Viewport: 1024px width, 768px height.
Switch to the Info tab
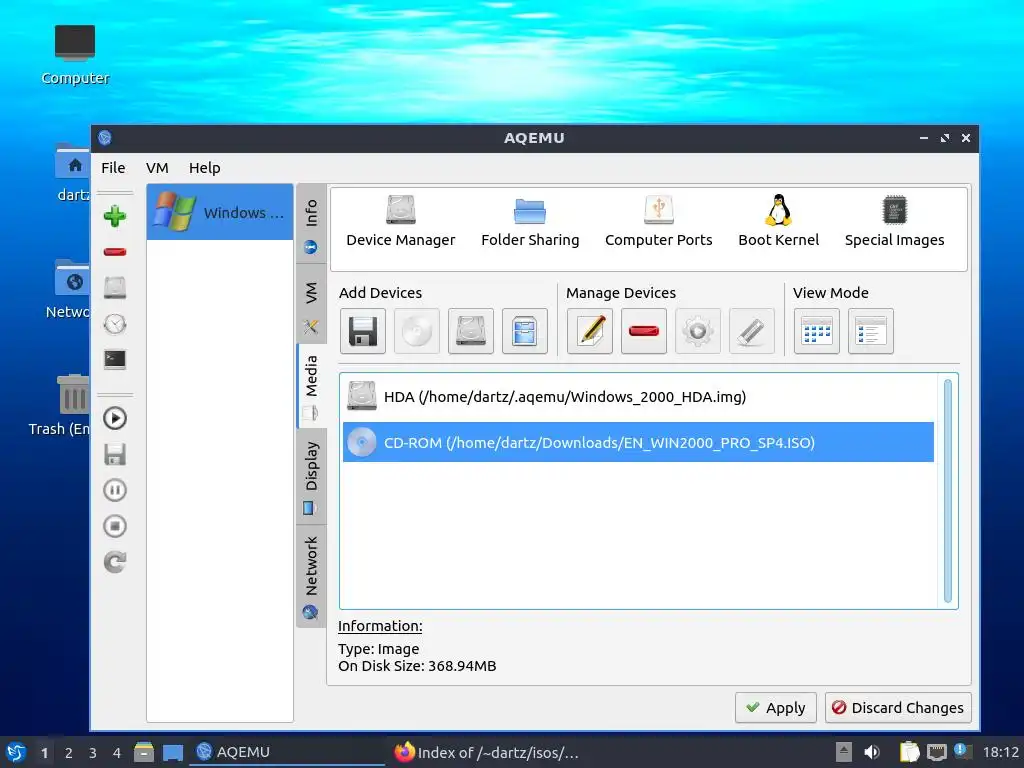pyautogui.click(x=312, y=225)
